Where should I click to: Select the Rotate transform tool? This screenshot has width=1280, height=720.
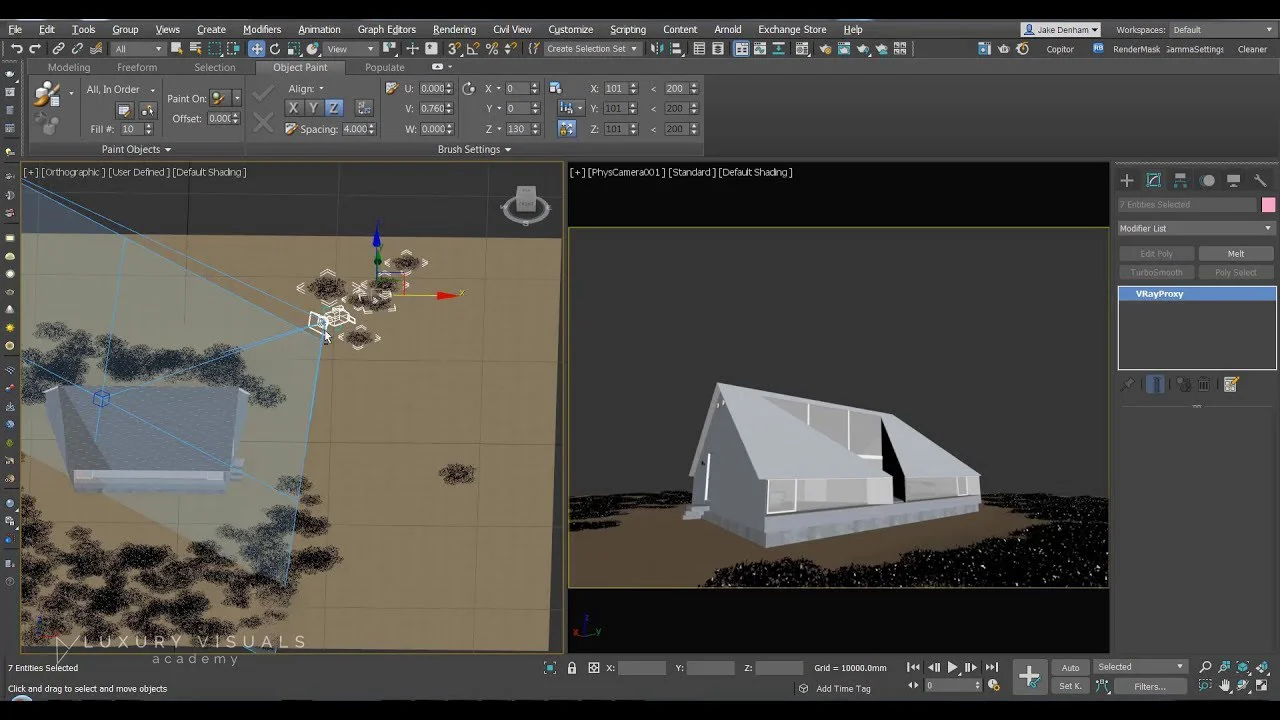(275, 49)
